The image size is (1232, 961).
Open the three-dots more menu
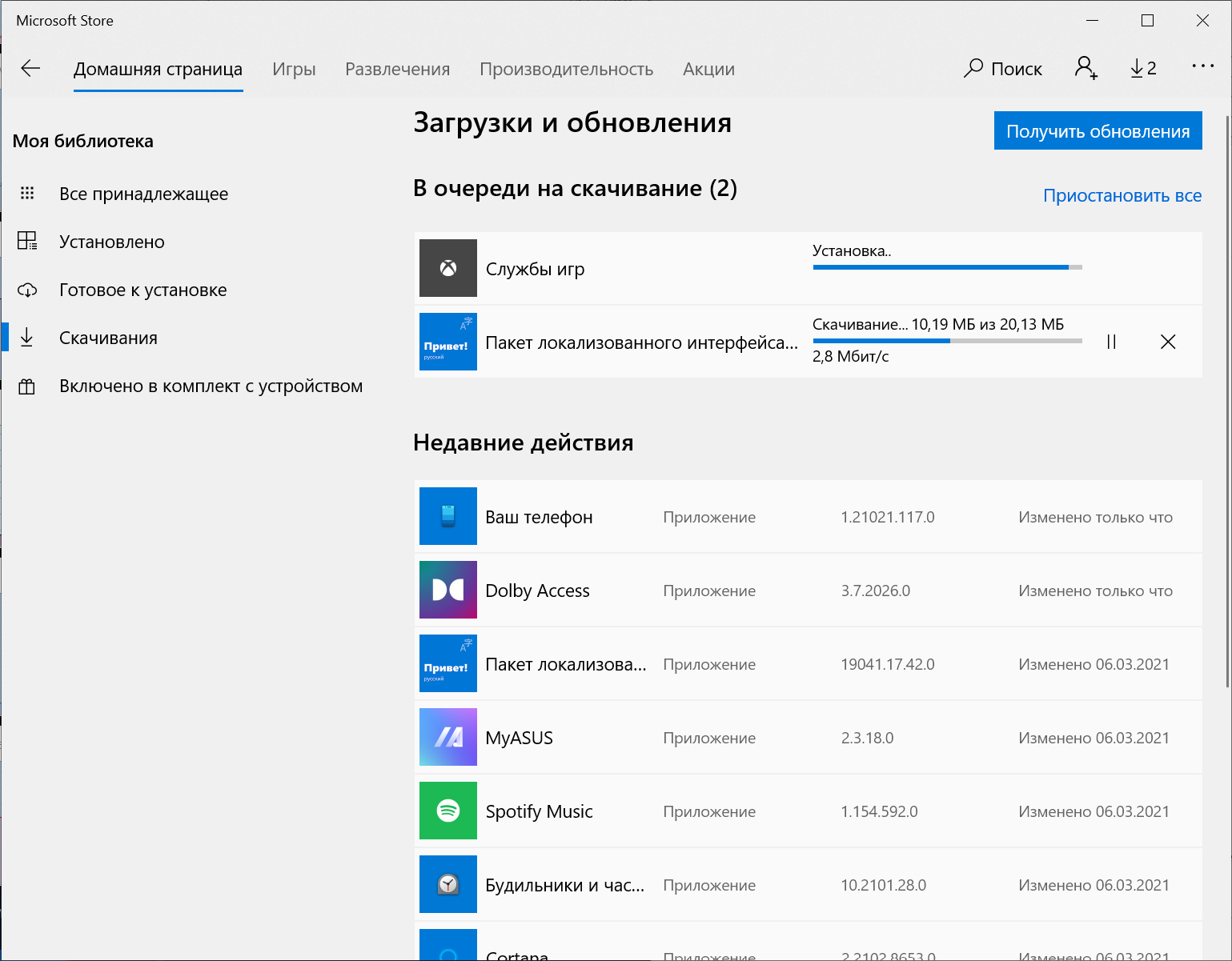(x=1202, y=66)
